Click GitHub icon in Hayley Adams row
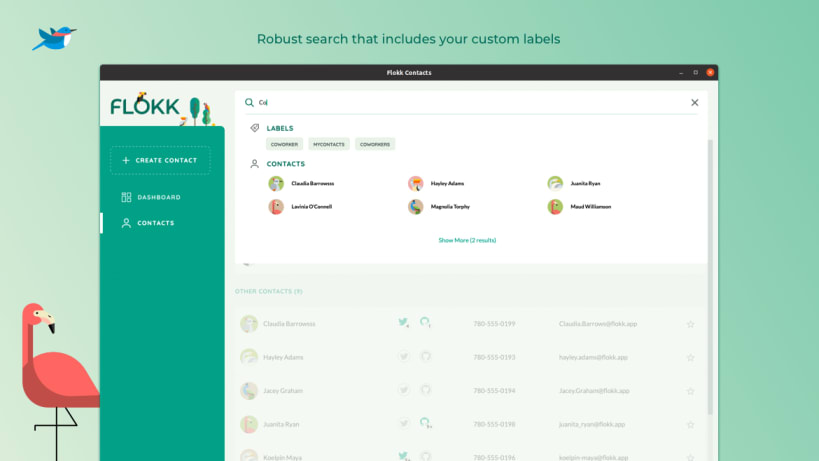 click(426, 357)
